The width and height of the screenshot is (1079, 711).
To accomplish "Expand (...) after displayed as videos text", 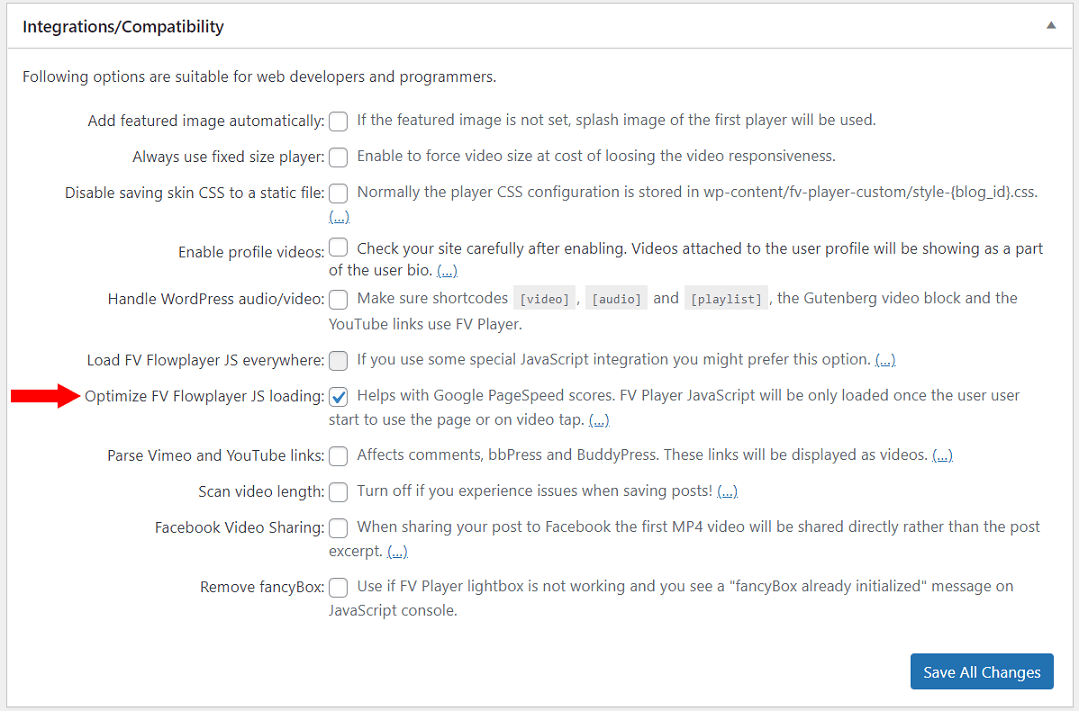I will click(942, 456).
